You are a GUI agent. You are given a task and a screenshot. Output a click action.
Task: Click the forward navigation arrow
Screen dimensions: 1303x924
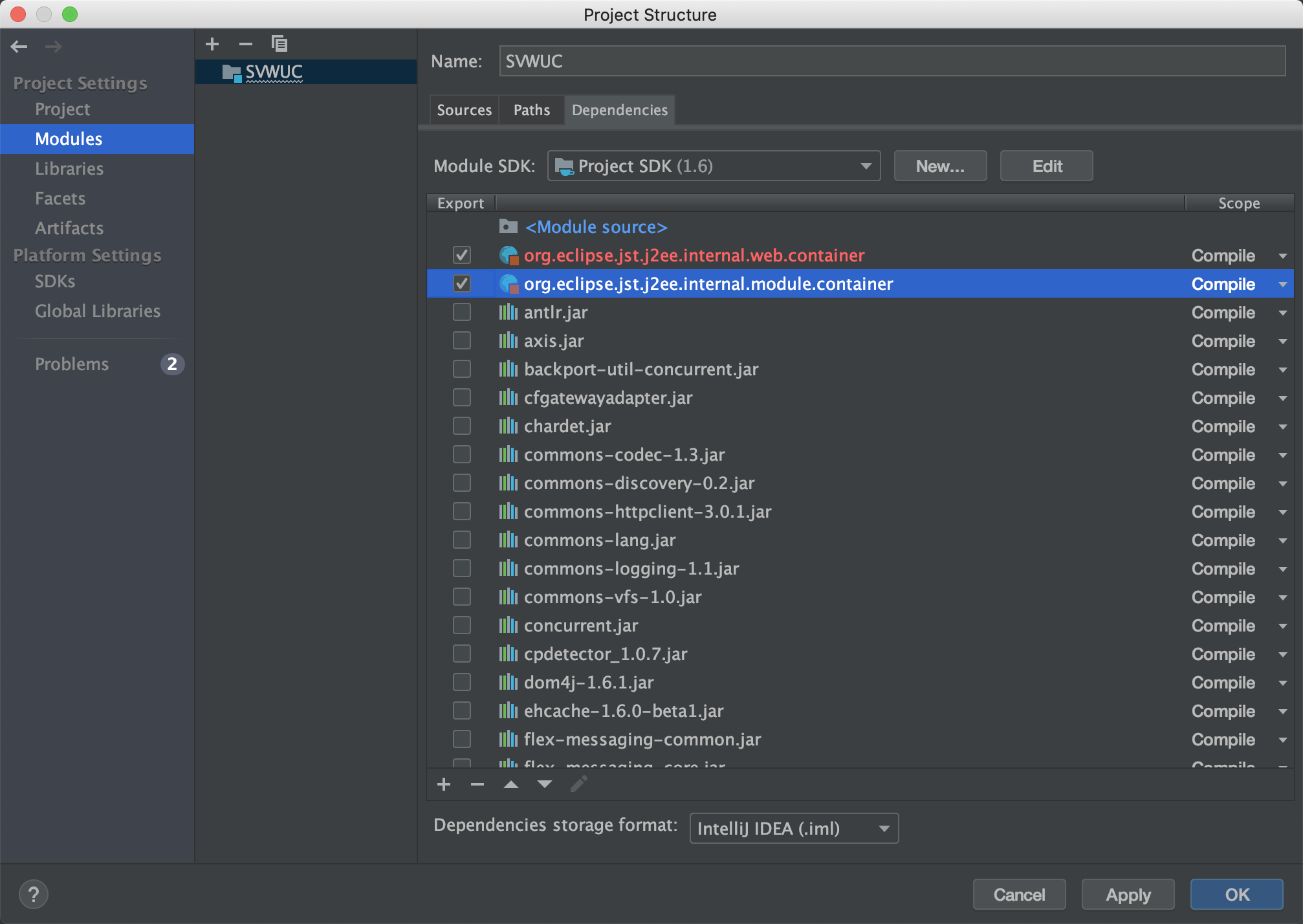(54, 47)
